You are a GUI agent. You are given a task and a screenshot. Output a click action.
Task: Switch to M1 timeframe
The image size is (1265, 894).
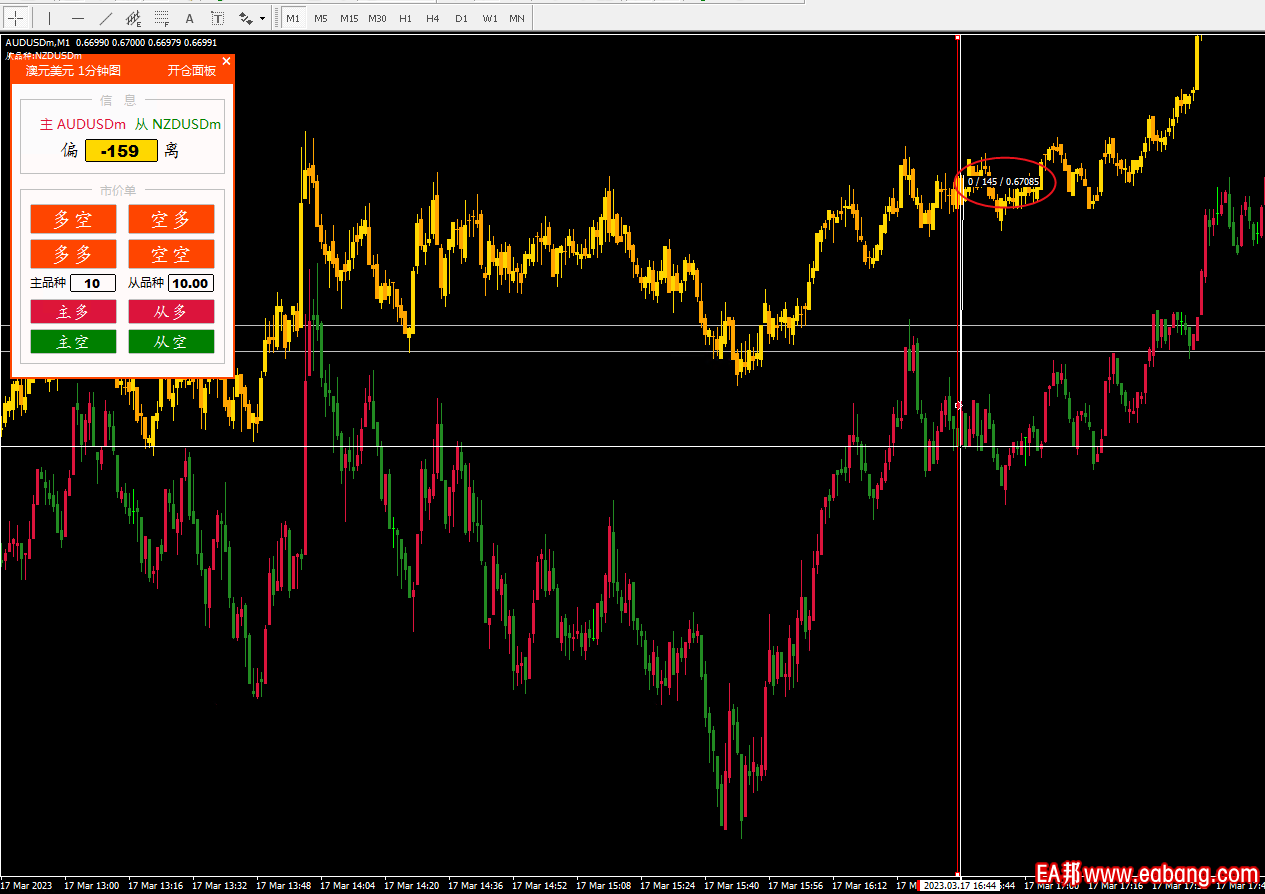(x=293, y=18)
